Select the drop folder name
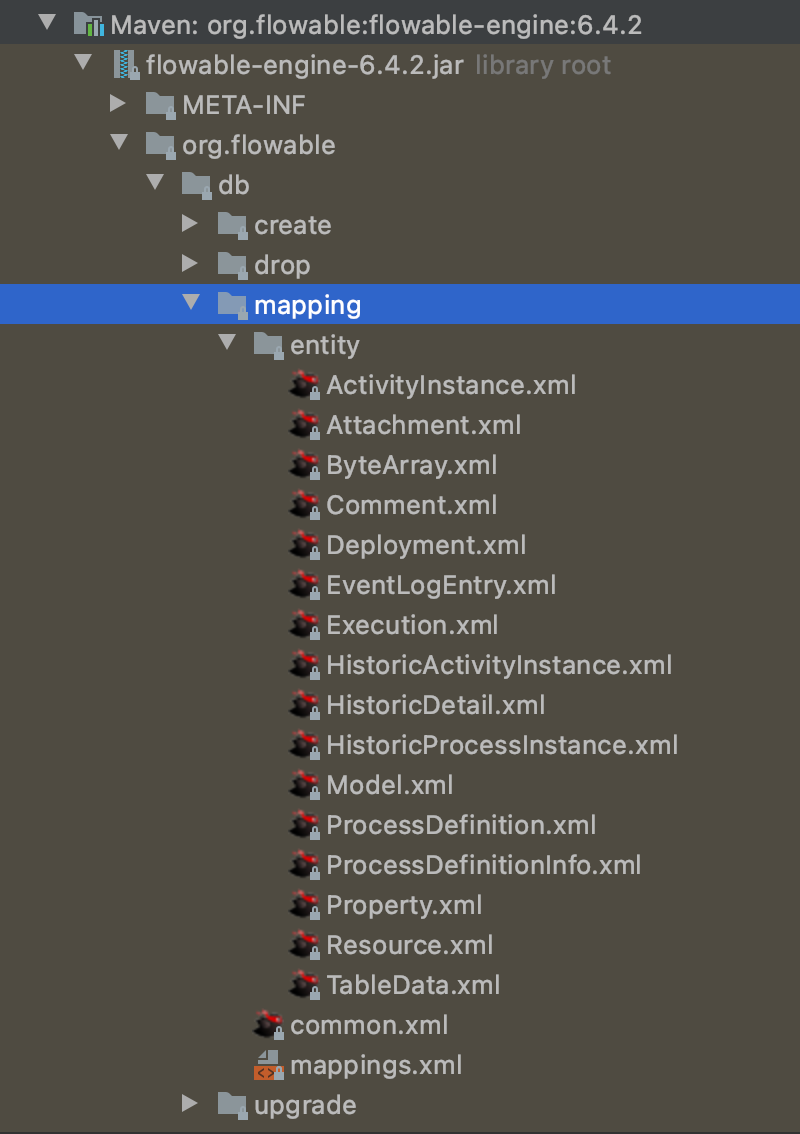 [x=282, y=266]
